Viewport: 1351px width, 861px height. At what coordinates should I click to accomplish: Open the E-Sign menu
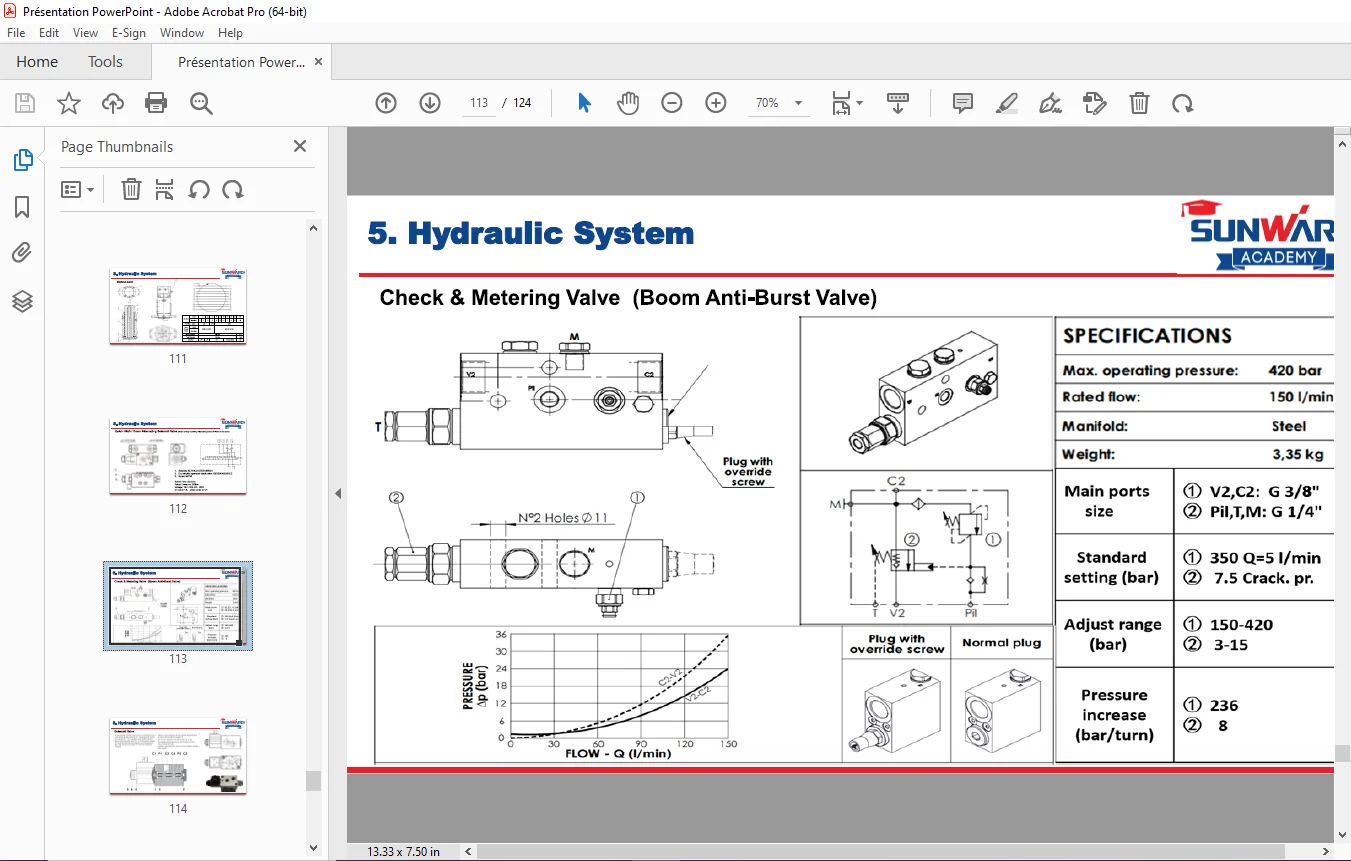(x=129, y=33)
